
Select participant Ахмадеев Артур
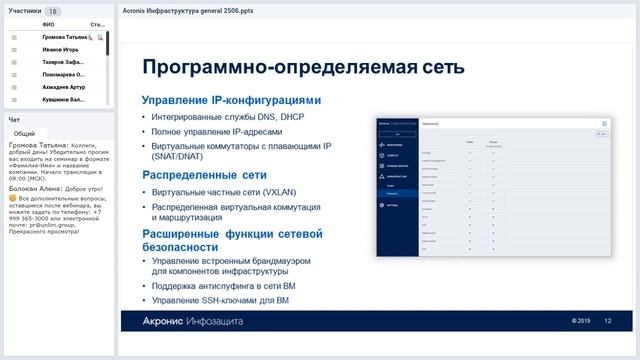64,87
